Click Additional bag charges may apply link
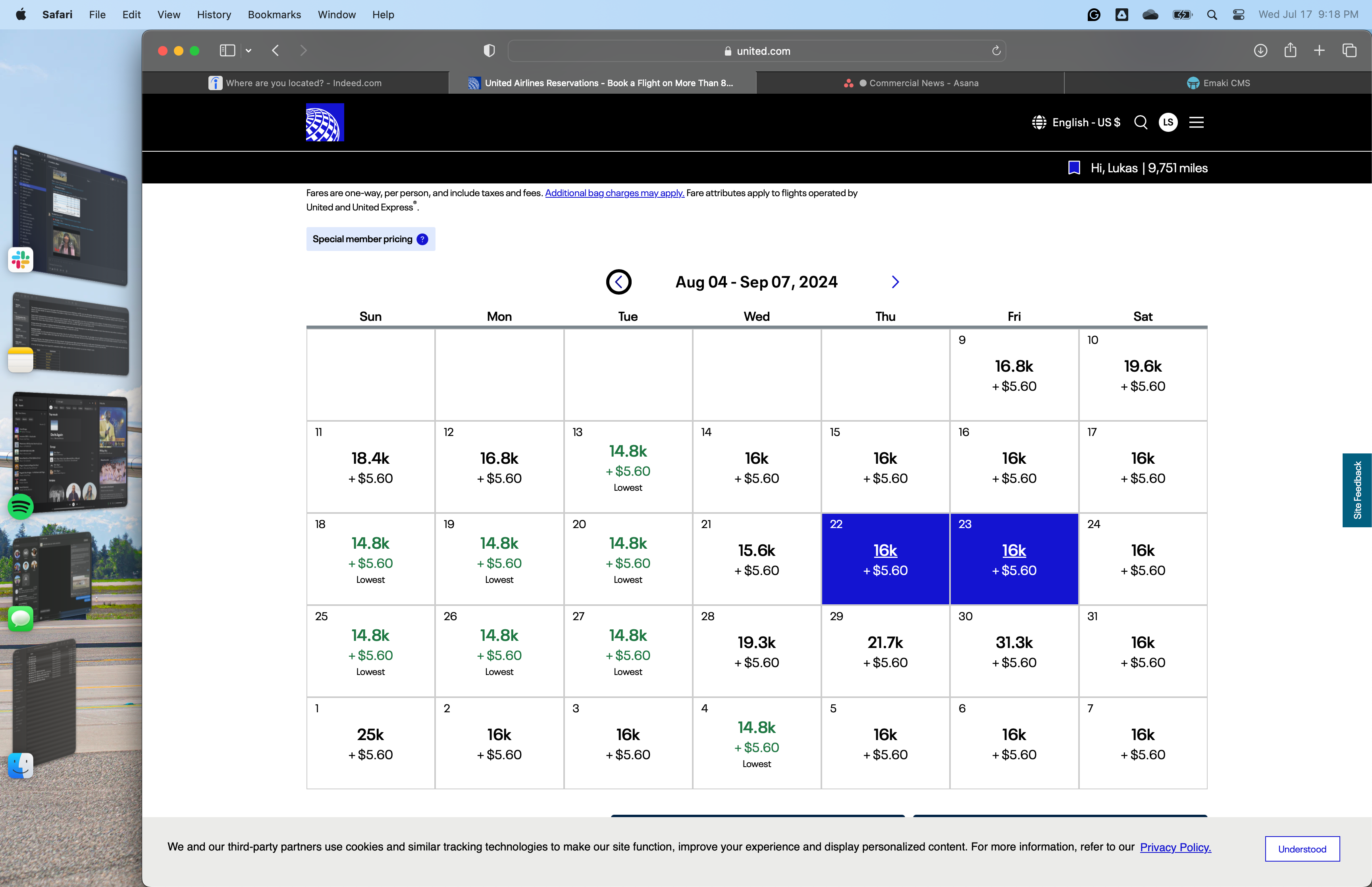The image size is (1372, 887). [x=614, y=193]
